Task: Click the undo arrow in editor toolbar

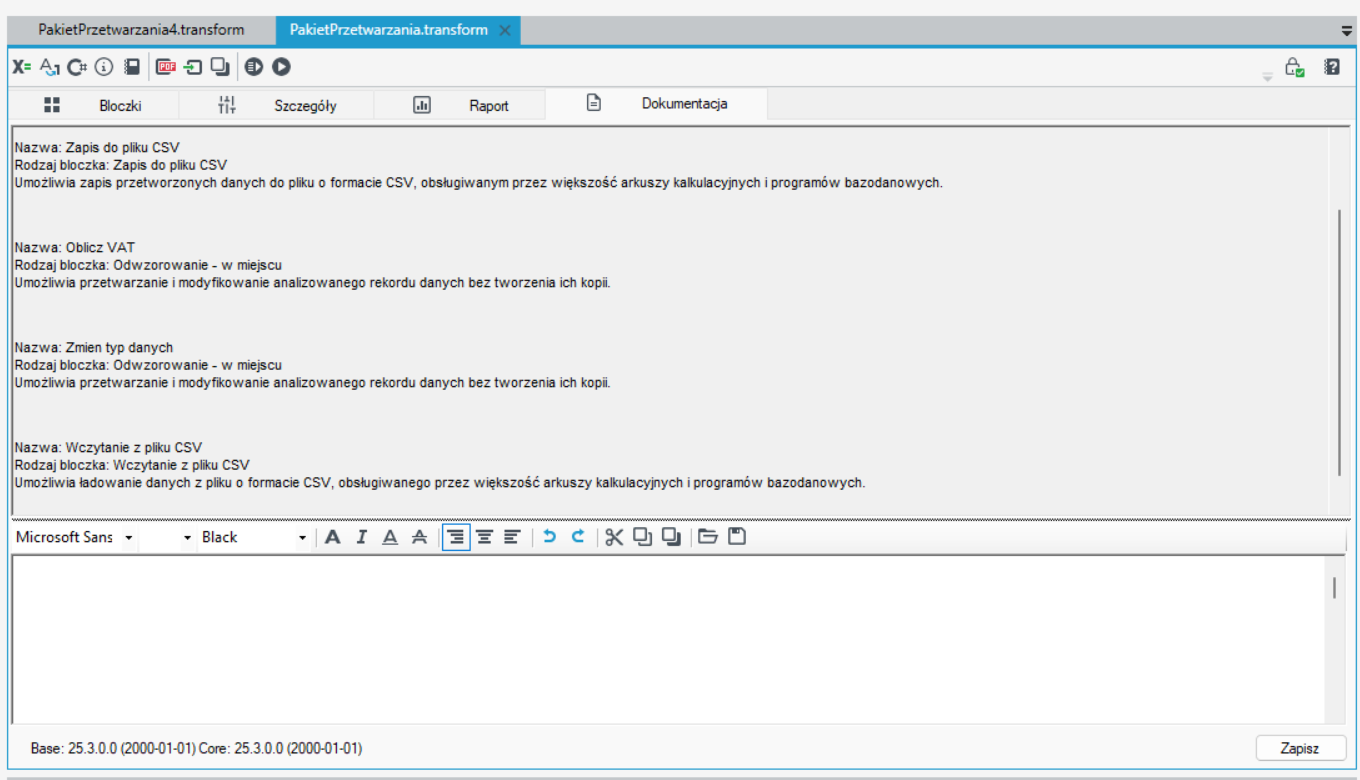Action: [549, 537]
